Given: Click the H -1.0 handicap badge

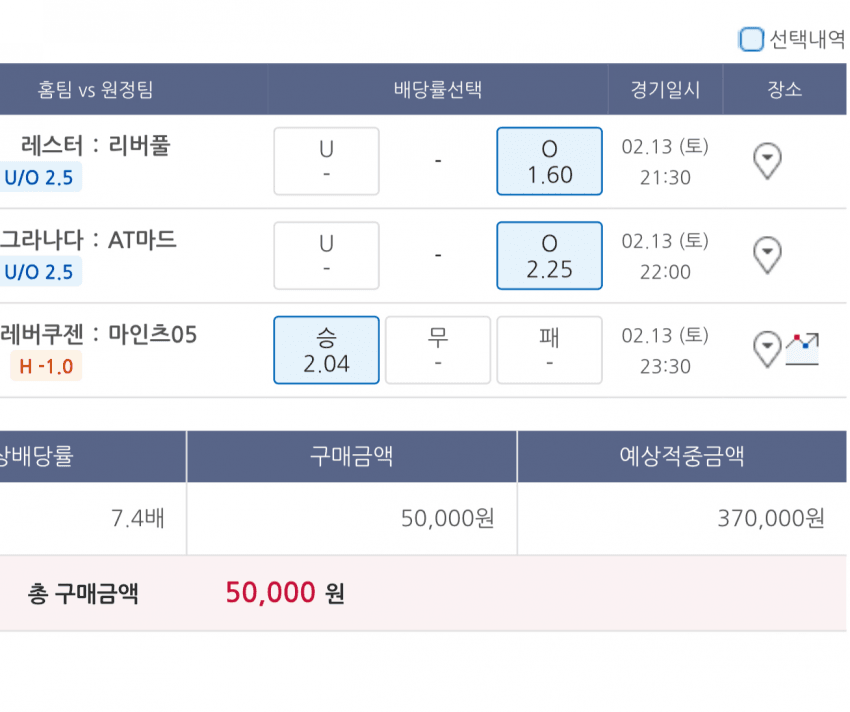Looking at the screenshot, I should [46, 367].
